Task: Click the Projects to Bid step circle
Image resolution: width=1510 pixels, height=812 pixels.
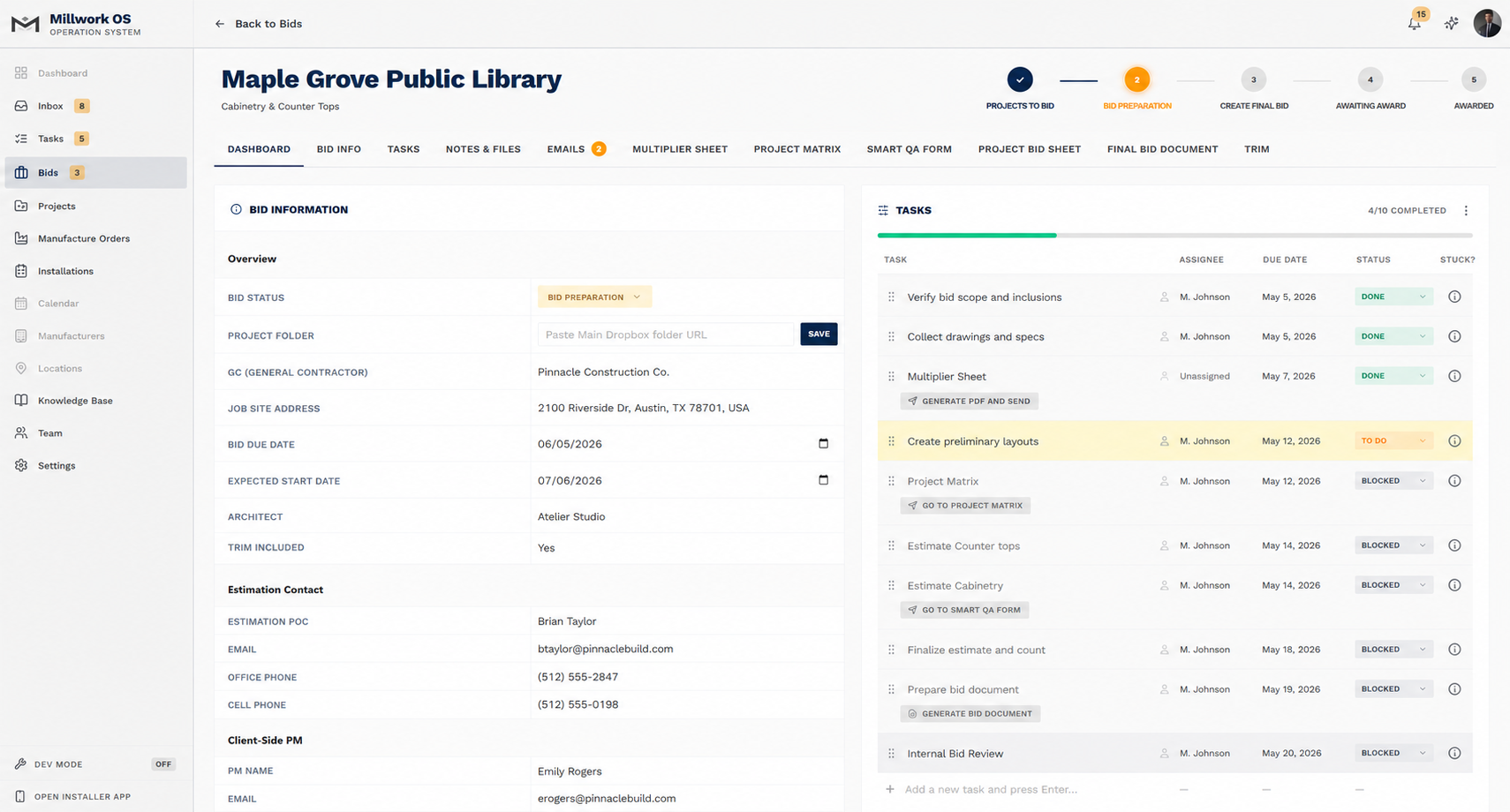Action: pyautogui.click(x=1020, y=79)
